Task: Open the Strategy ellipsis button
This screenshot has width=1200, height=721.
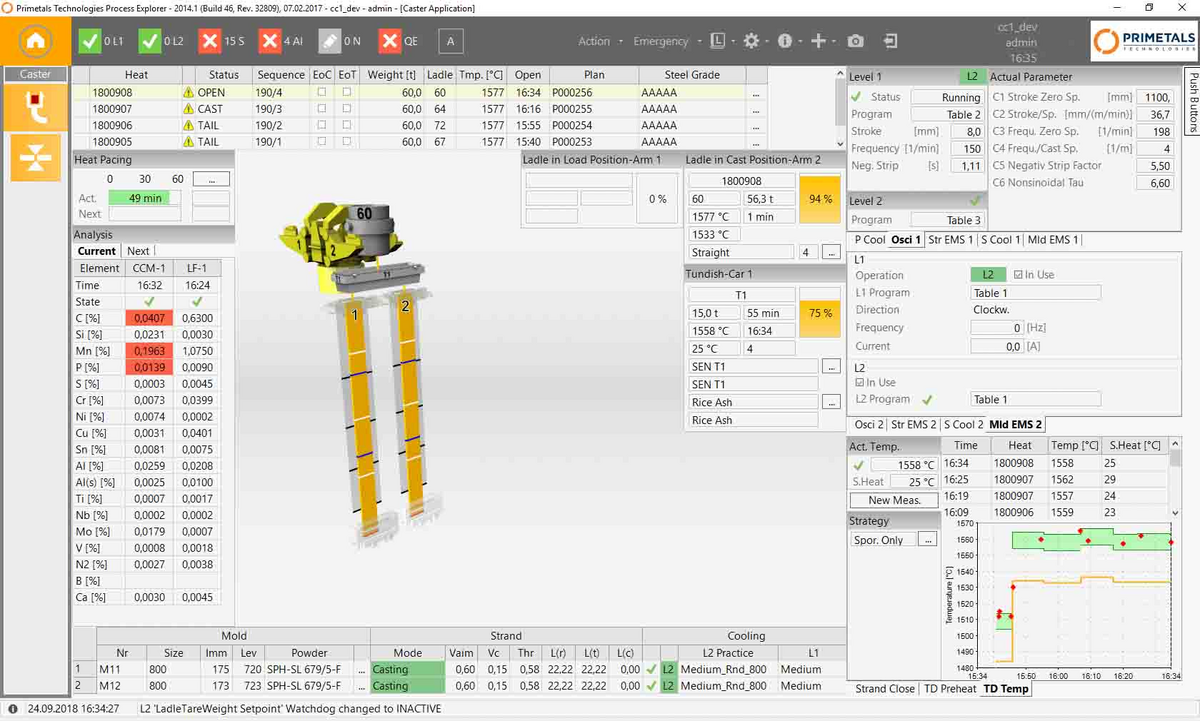Action: (x=927, y=540)
